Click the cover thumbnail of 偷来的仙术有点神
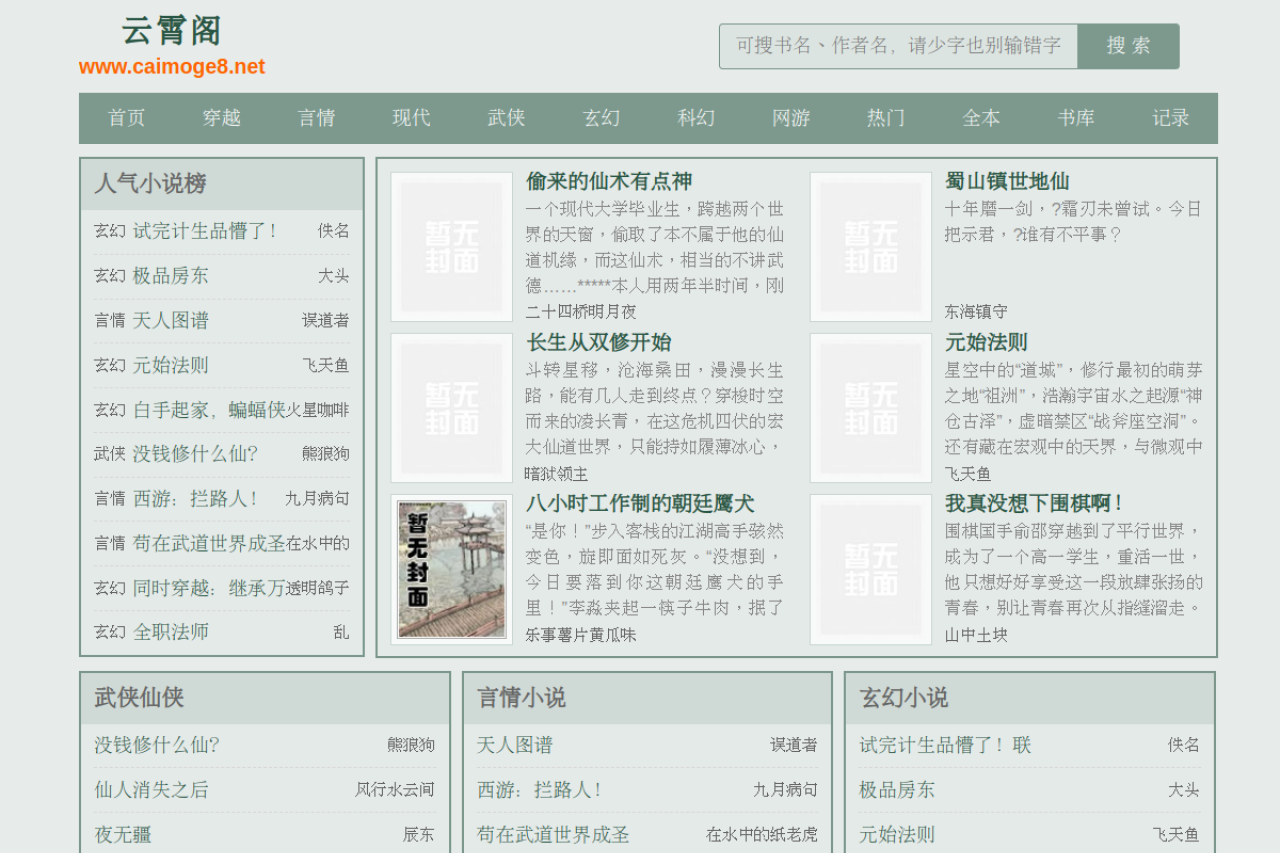Image resolution: width=1280 pixels, height=853 pixels. pyautogui.click(x=452, y=247)
